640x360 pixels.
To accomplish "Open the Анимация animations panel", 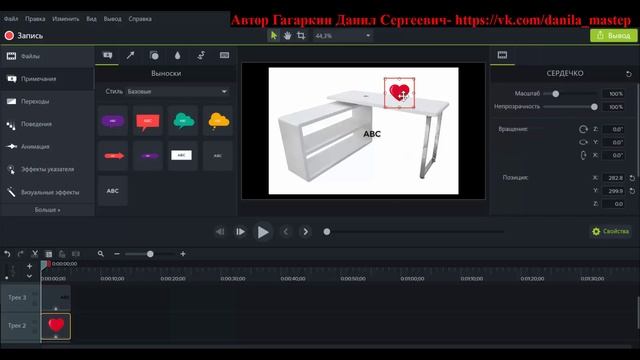I will pos(47,147).
